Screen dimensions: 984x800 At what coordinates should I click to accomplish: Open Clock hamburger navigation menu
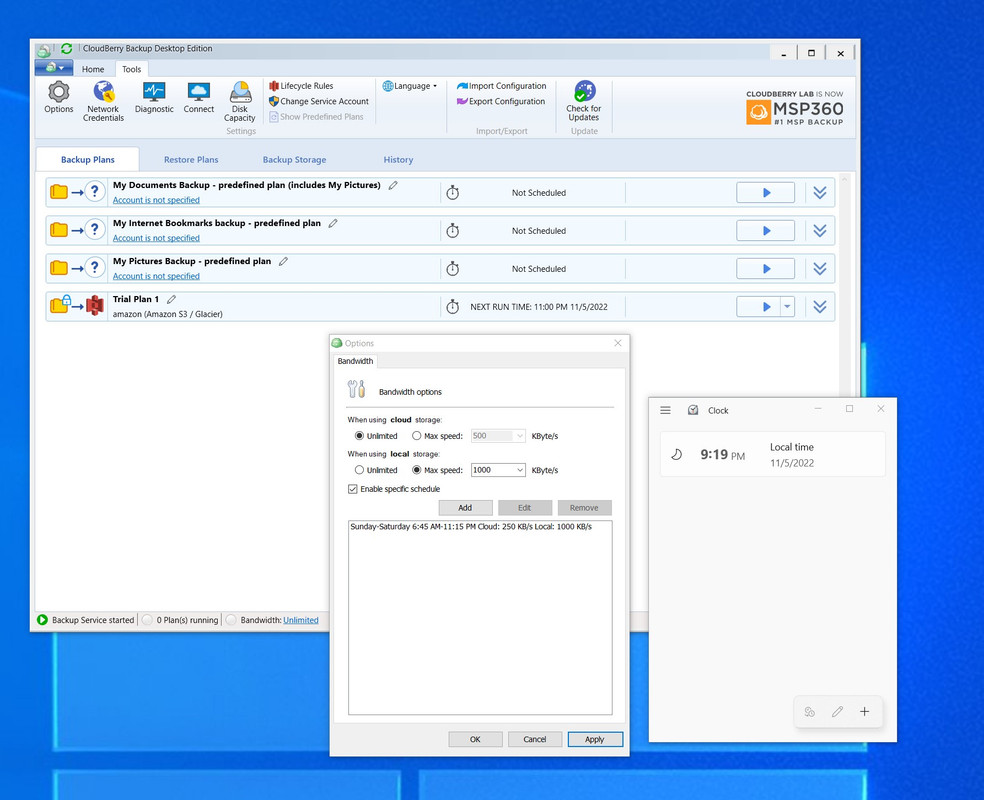tap(665, 410)
